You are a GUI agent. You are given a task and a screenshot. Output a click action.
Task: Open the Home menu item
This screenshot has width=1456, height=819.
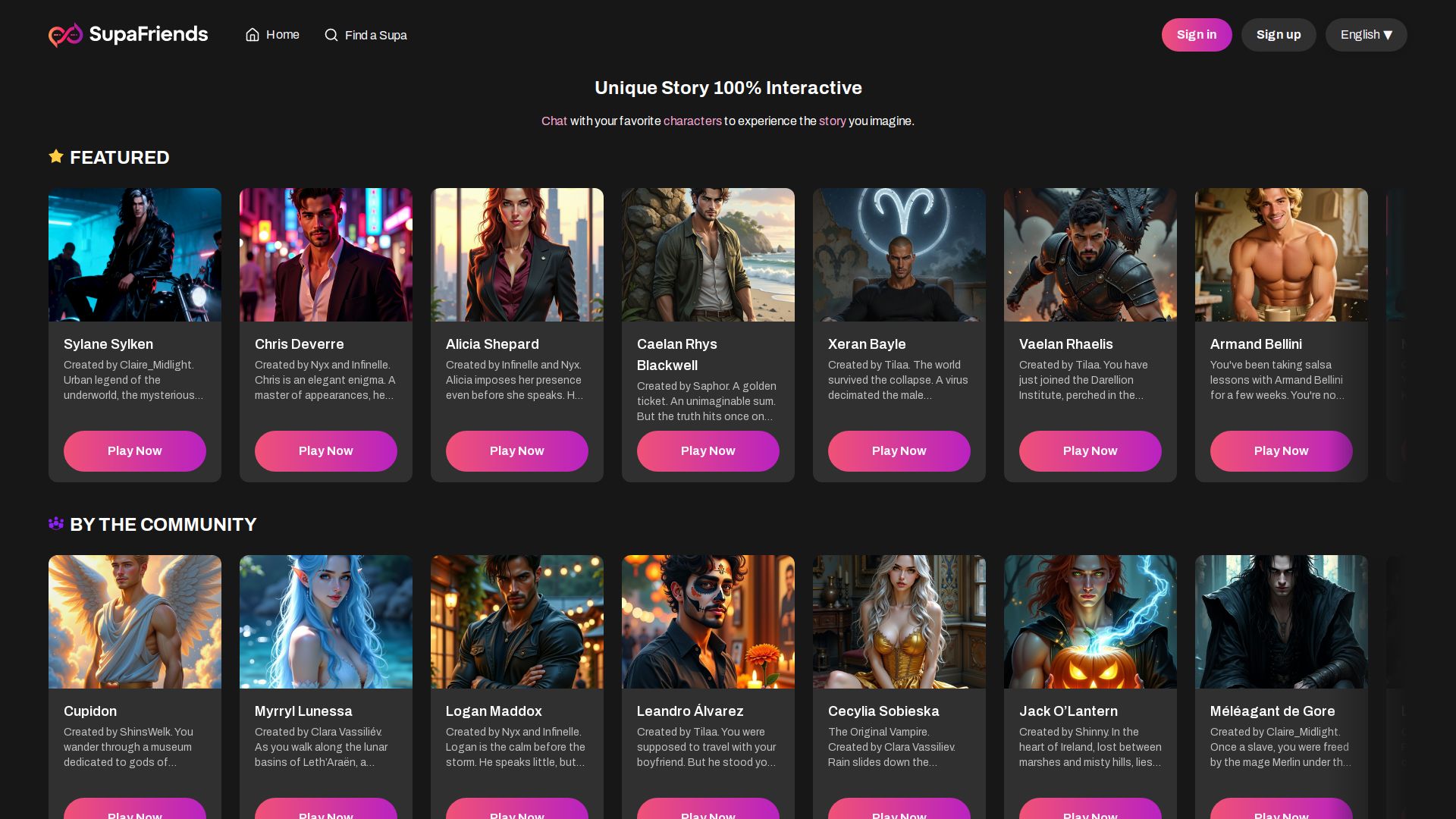(282, 35)
